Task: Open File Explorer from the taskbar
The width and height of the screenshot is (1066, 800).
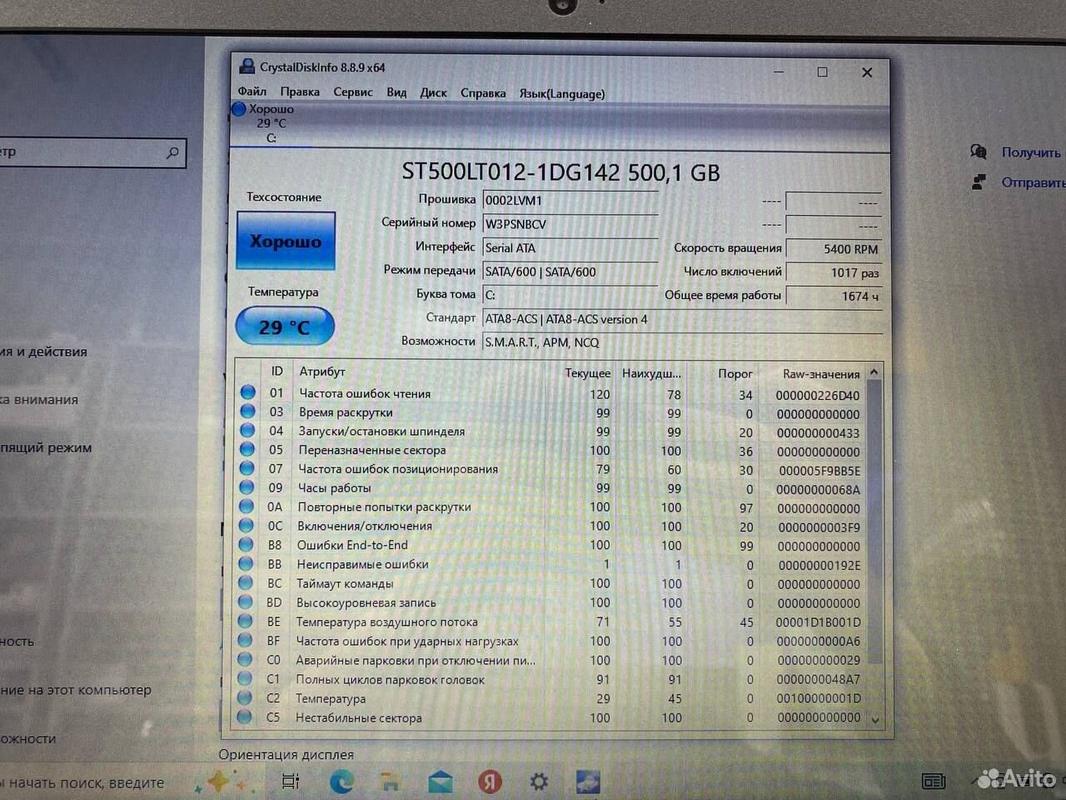Action: [x=390, y=781]
